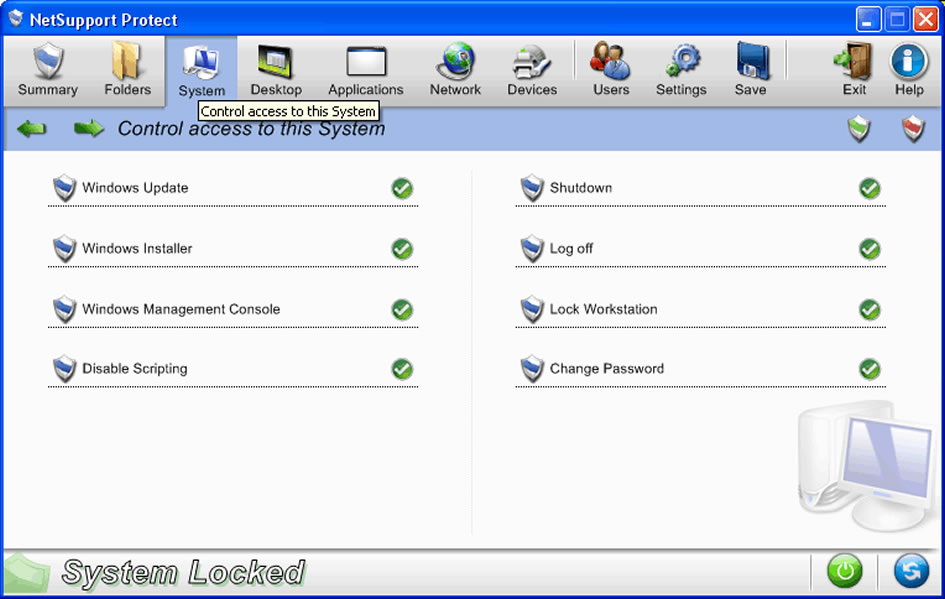Select the Change Password label

click(x=606, y=369)
